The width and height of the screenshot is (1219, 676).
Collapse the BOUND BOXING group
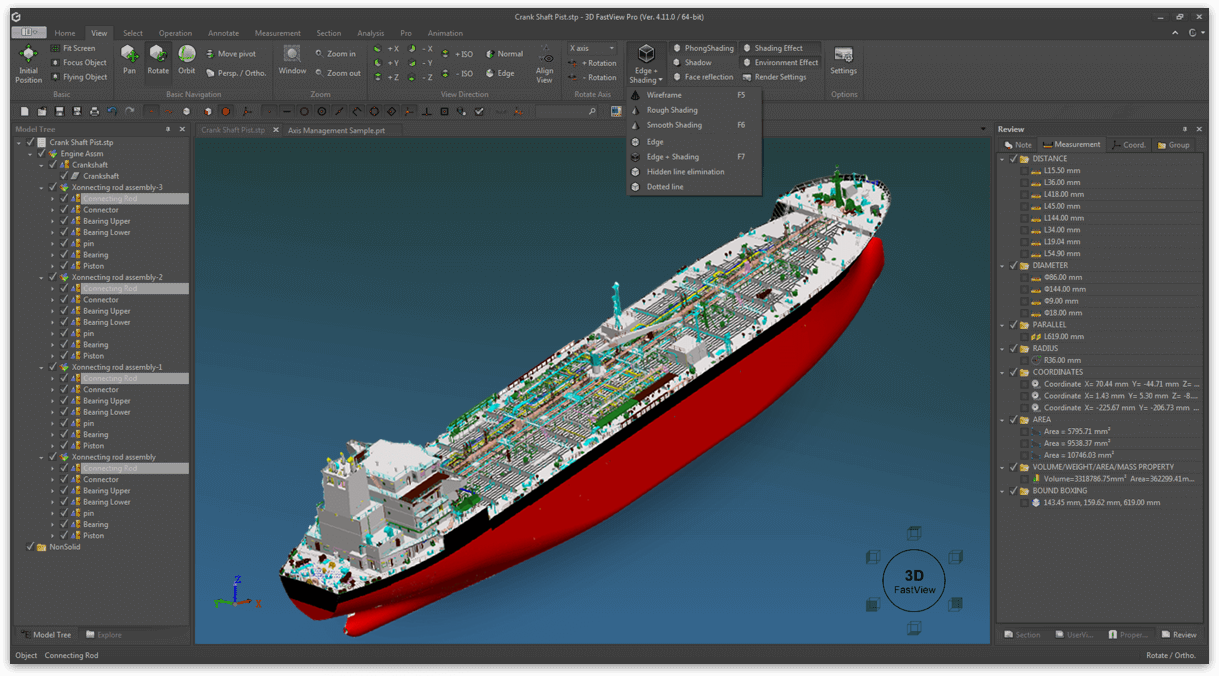click(1002, 491)
